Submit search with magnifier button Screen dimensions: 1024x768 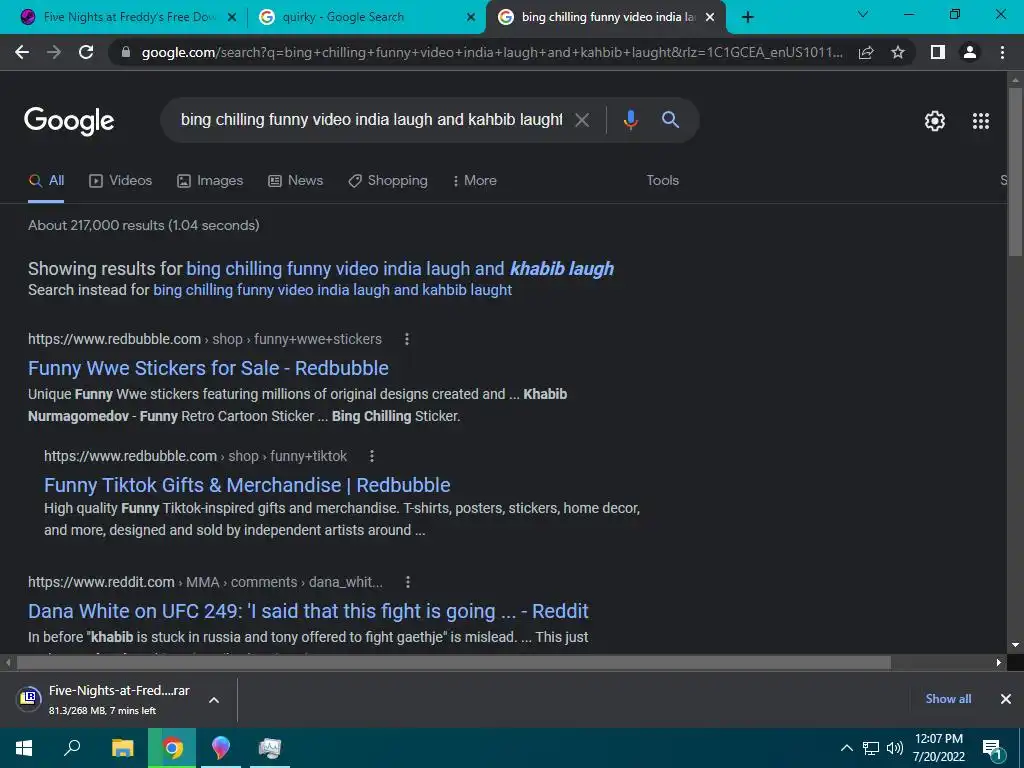[x=671, y=120]
